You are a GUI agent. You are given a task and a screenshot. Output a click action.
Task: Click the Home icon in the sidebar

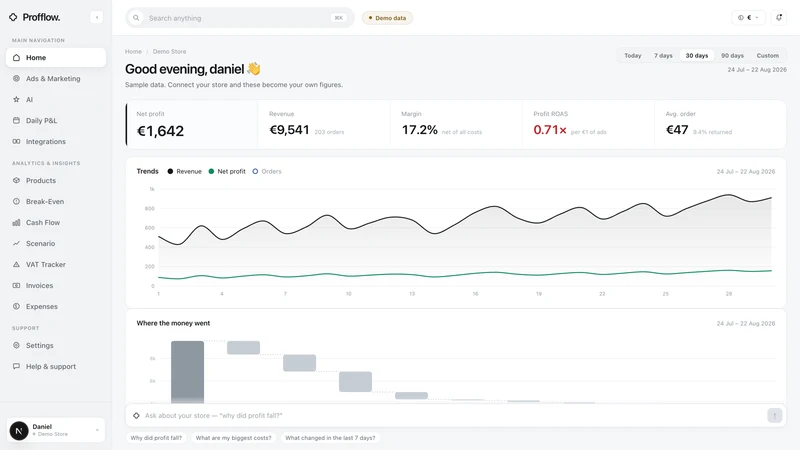16,58
